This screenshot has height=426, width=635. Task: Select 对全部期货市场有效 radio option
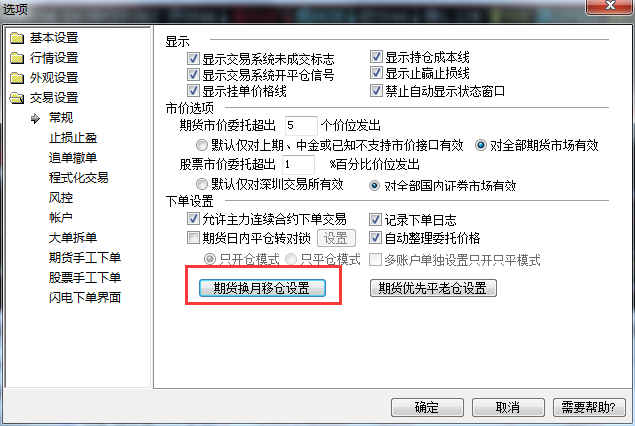click(x=481, y=145)
